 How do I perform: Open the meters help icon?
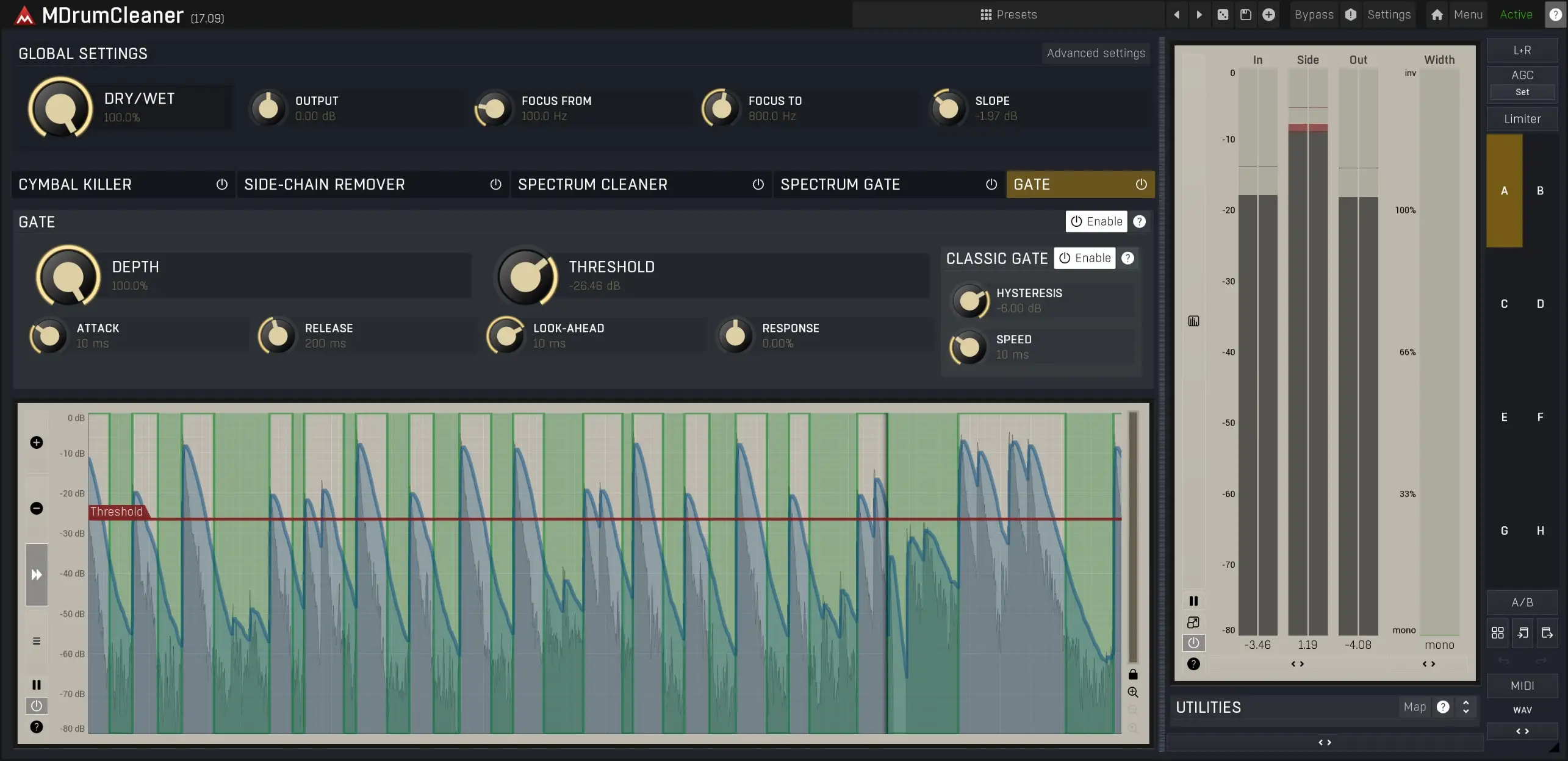[1193, 664]
